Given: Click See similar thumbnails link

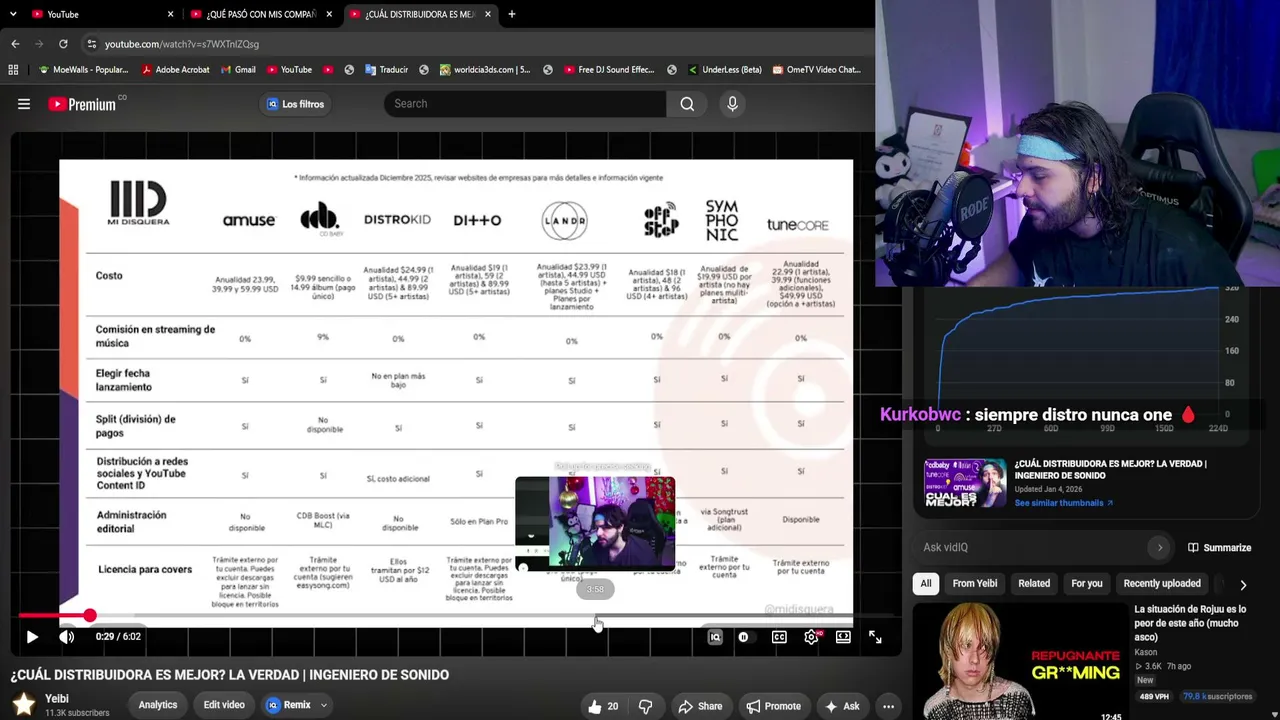Looking at the screenshot, I should (1064, 503).
